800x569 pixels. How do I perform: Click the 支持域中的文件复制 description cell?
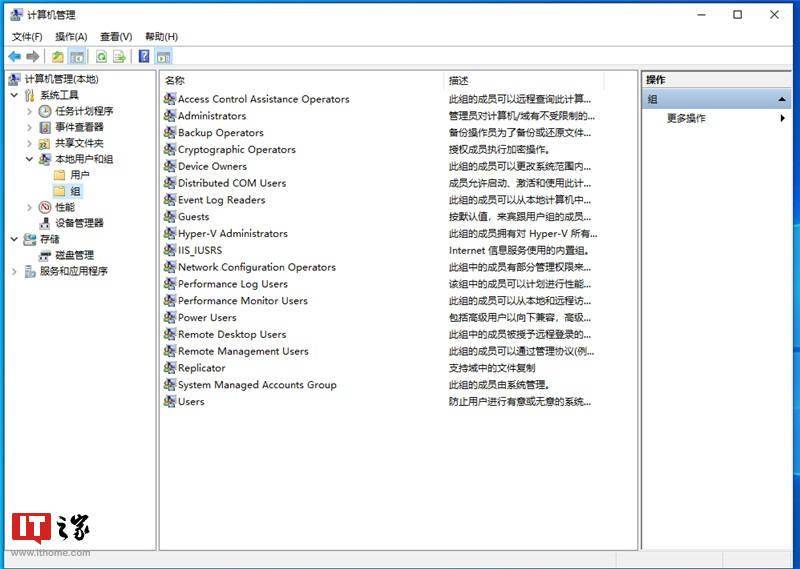(x=492, y=368)
